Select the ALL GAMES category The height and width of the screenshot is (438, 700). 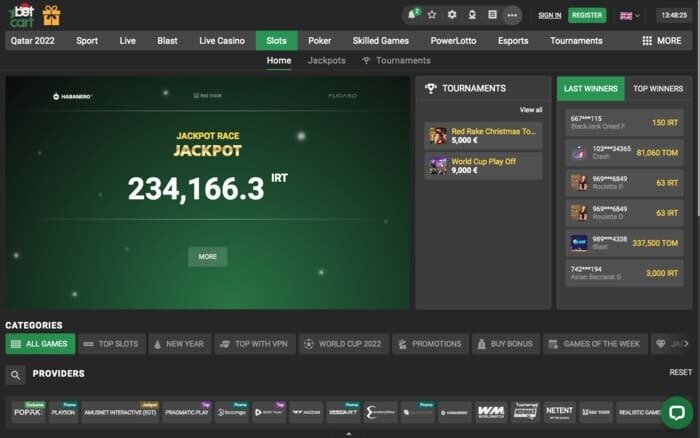click(40, 344)
